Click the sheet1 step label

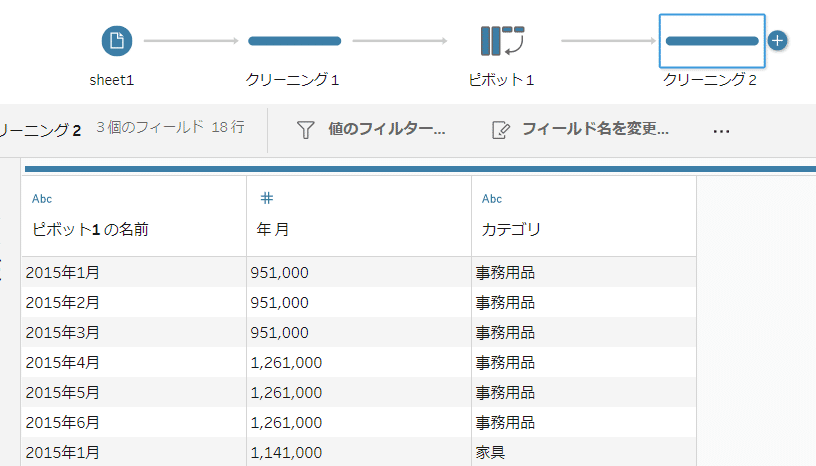(111, 80)
